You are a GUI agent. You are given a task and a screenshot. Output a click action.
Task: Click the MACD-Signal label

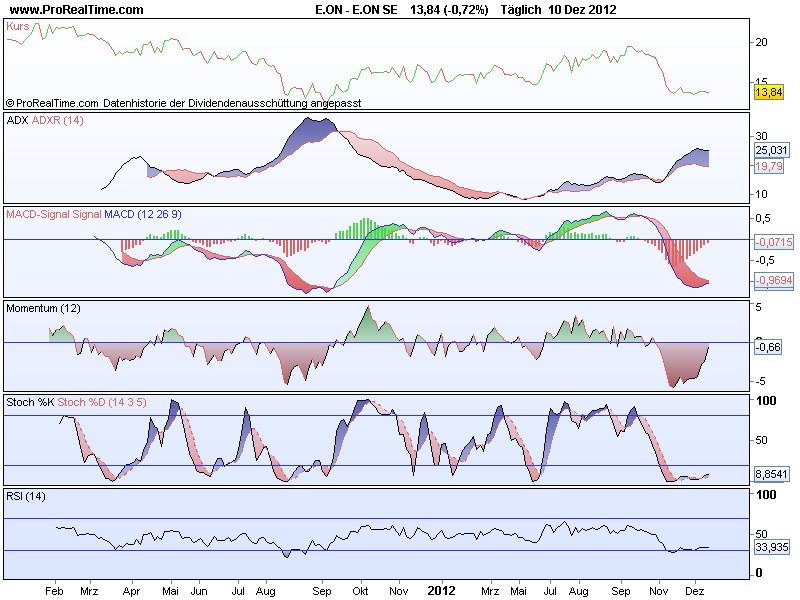pyautogui.click(x=38, y=214)
